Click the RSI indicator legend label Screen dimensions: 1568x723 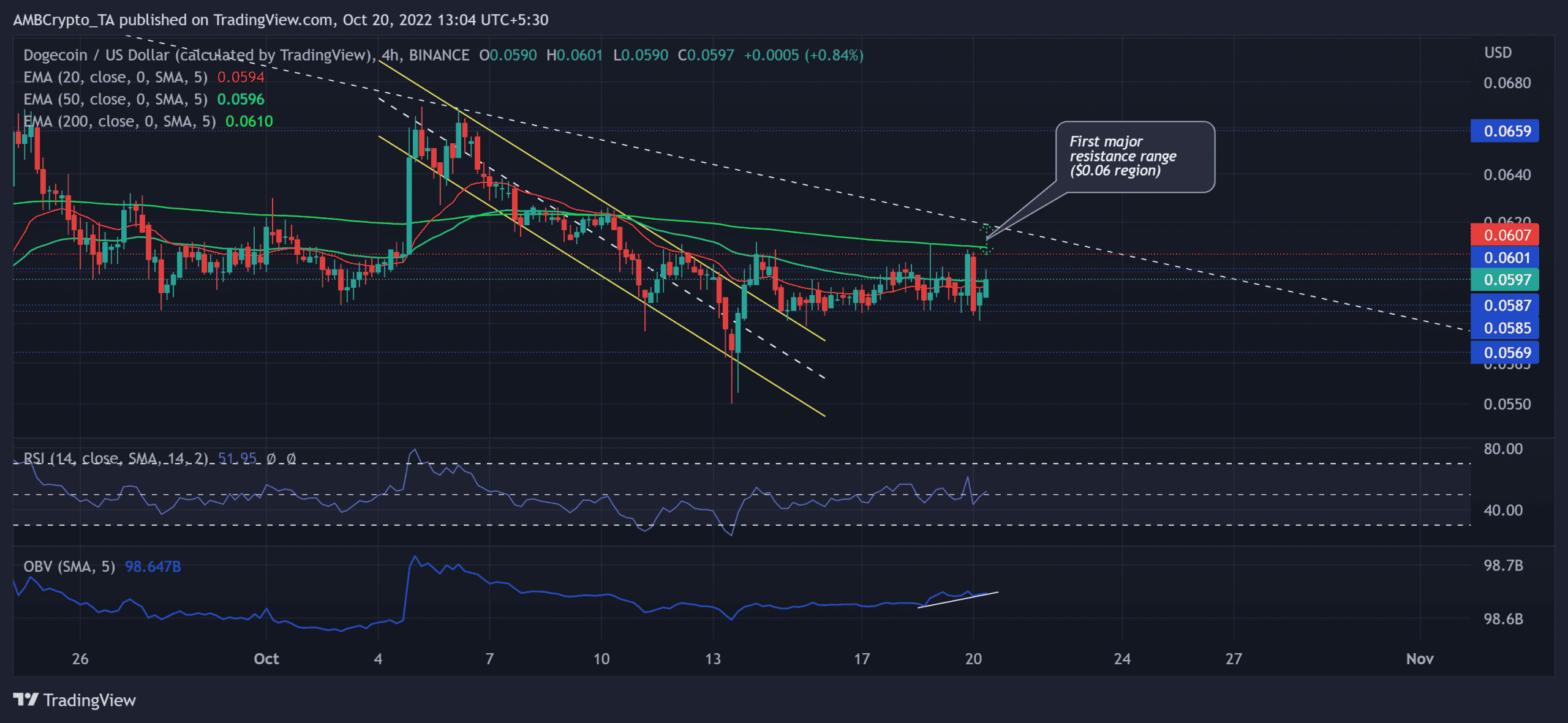pyautogui.click(x=116, y=458)
